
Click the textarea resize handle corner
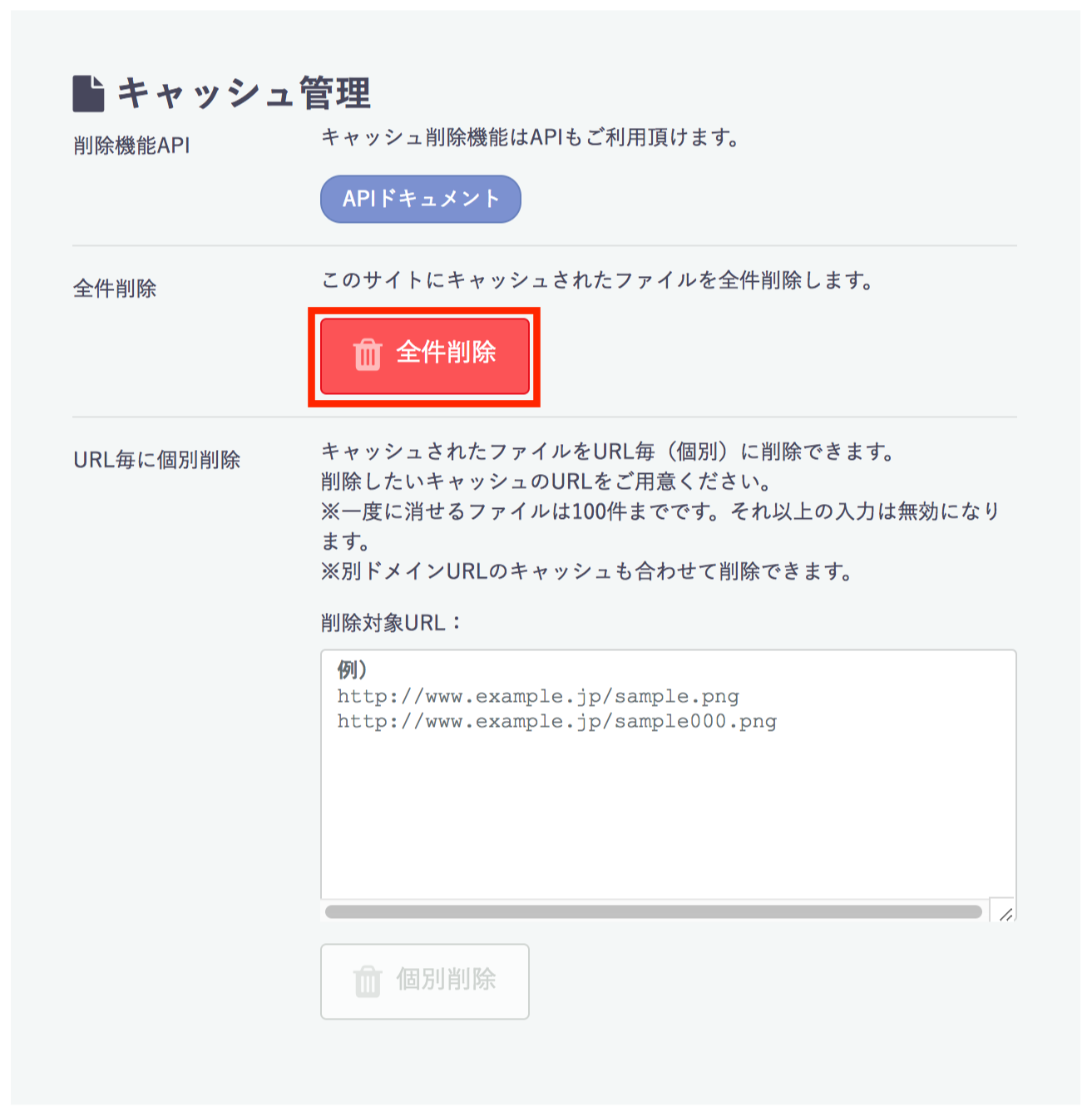click(x=1006, y=914)
